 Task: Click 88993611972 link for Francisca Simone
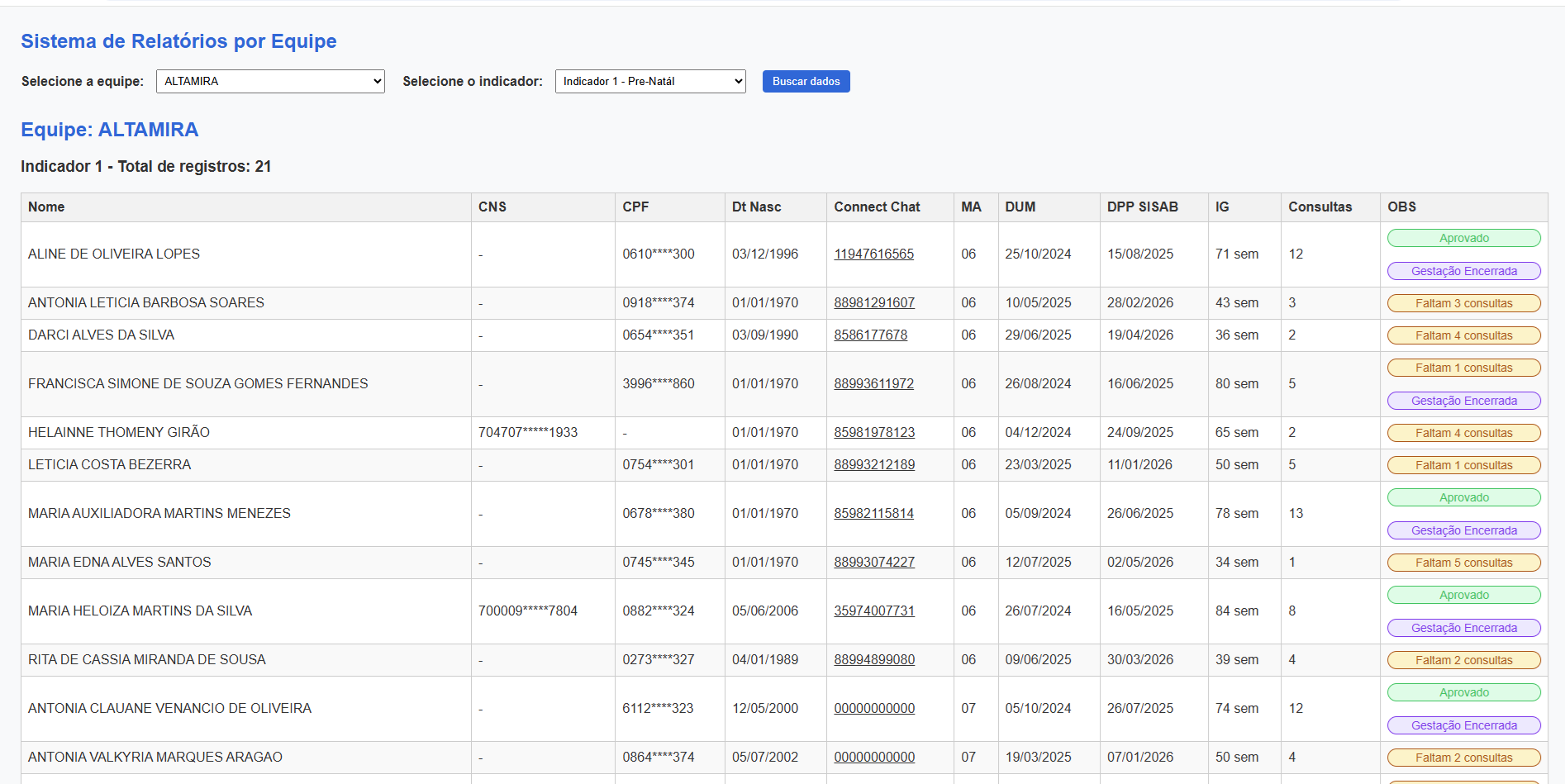pos(873,383)
